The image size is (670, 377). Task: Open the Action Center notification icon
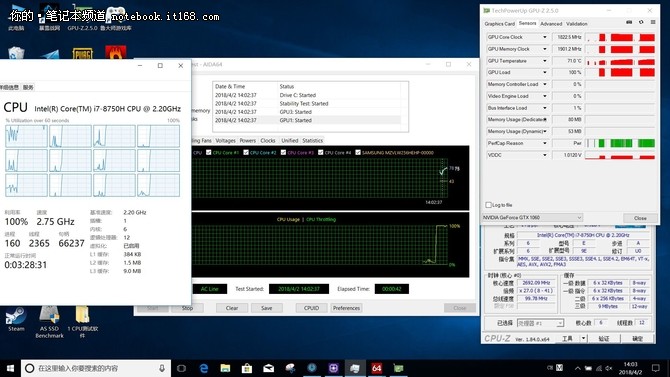coord(655,368)
